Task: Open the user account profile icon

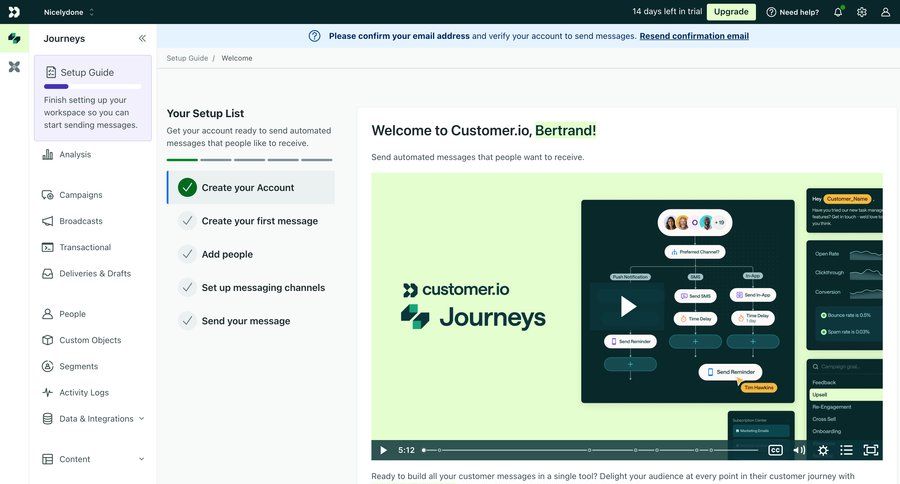Action: 886,12
